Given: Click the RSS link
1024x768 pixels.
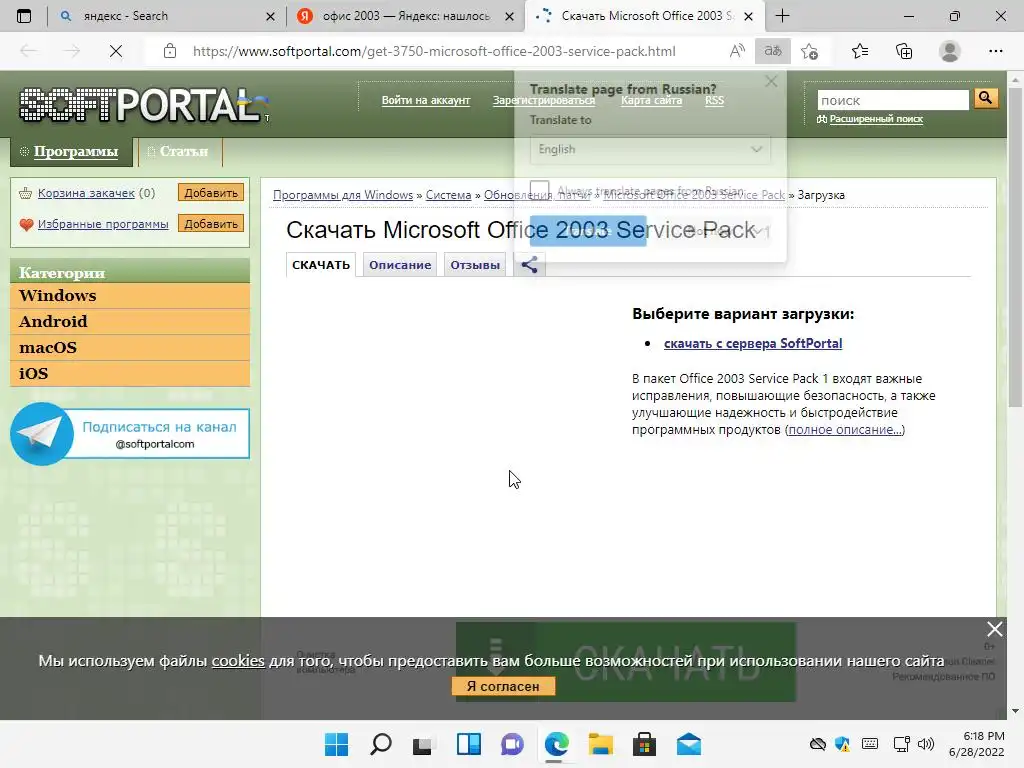Looking at the screenshot, I should point(714,100).
